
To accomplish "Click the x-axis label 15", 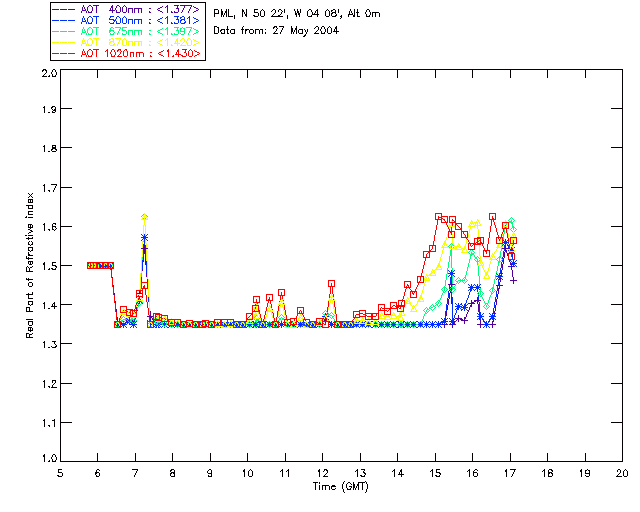I will coord(435,473).
